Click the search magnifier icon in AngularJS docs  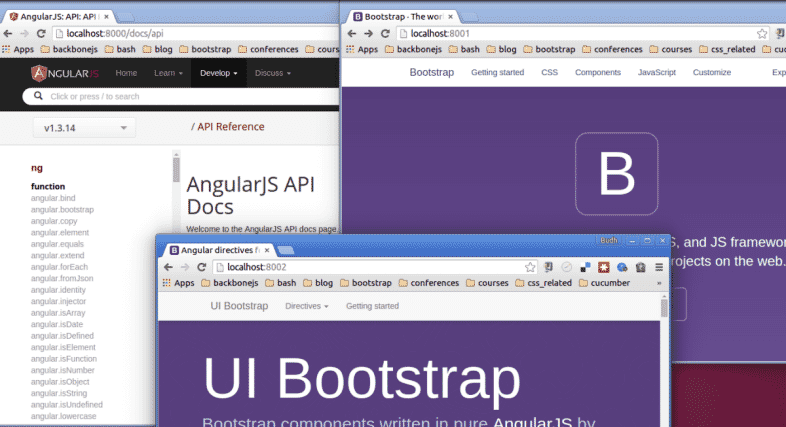38,96
